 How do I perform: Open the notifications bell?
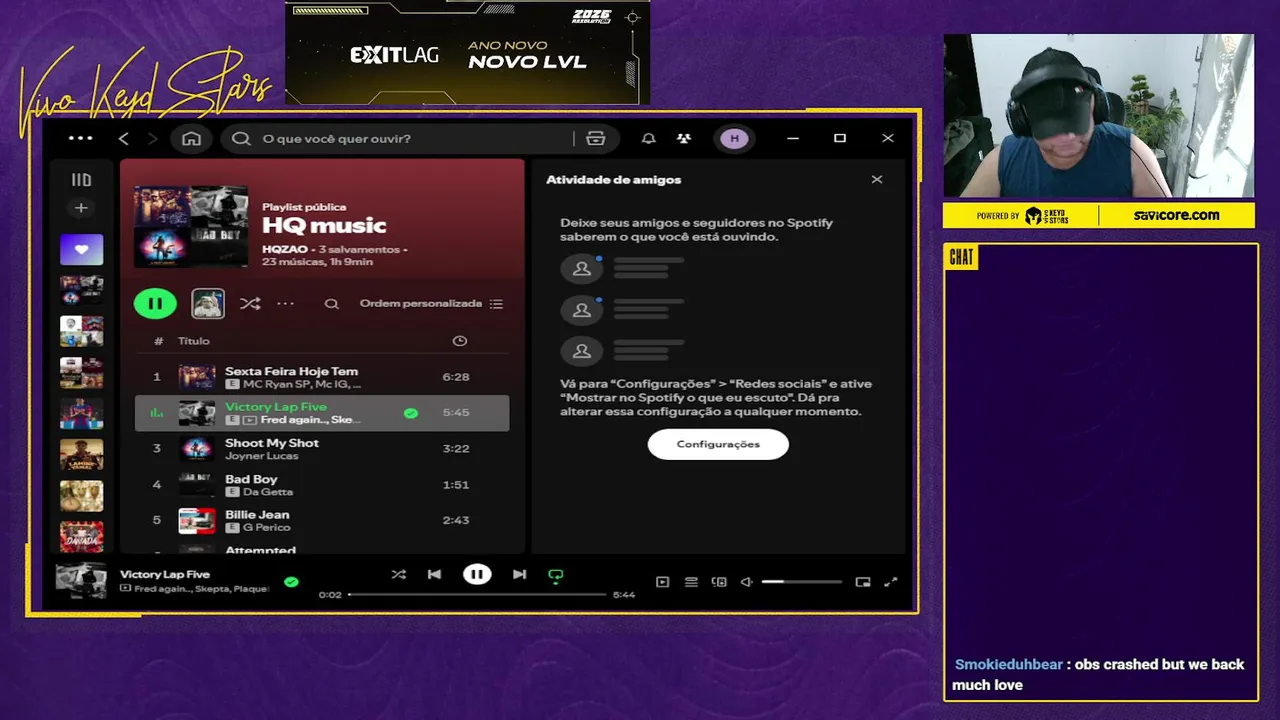coord(649,138)
